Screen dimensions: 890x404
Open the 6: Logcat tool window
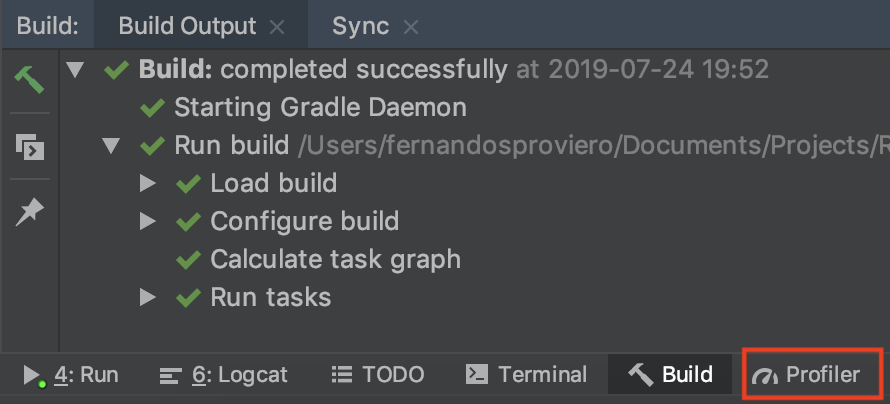coord(224,375)
